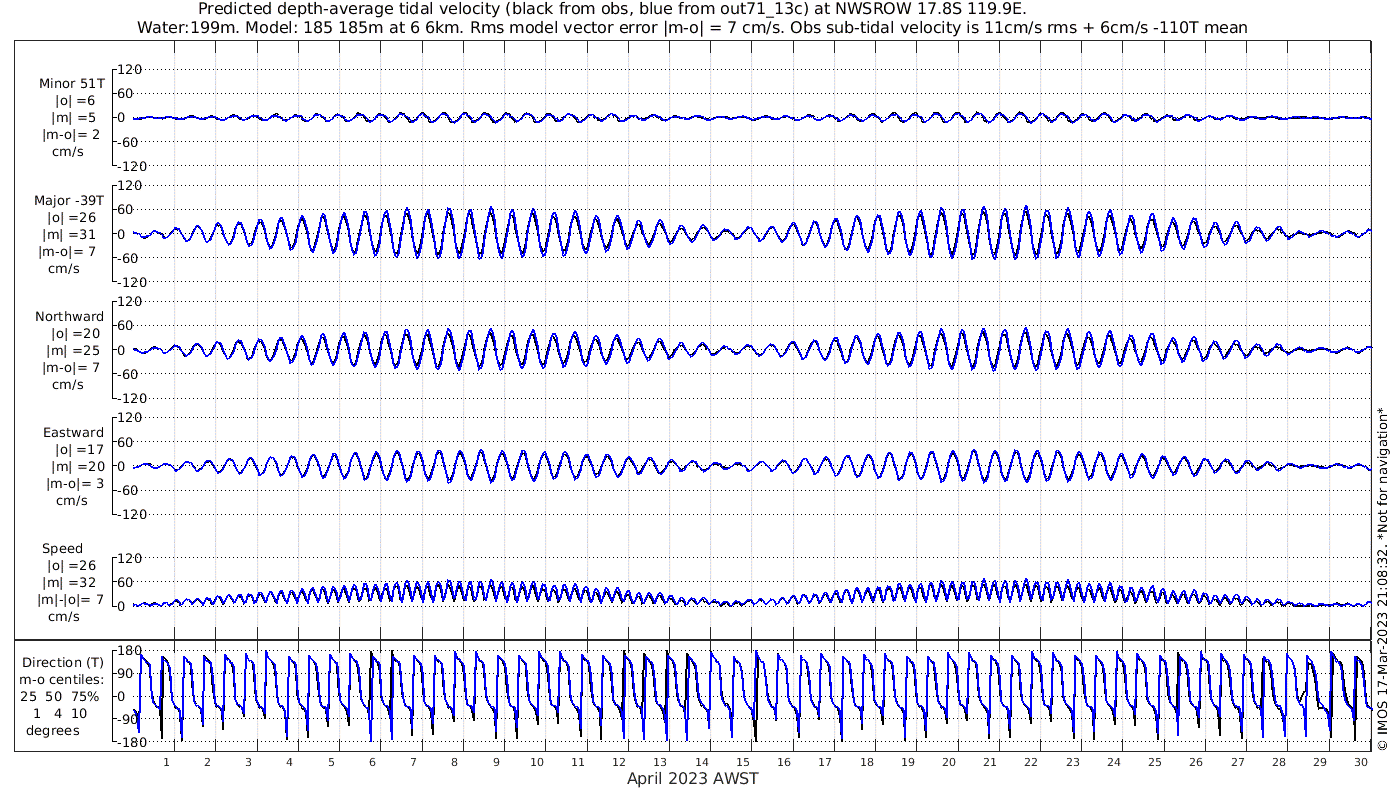This screenshot has width=1400, height=800.
Task: Click the '|m| =31' value under Major
Action: (72, 235)
